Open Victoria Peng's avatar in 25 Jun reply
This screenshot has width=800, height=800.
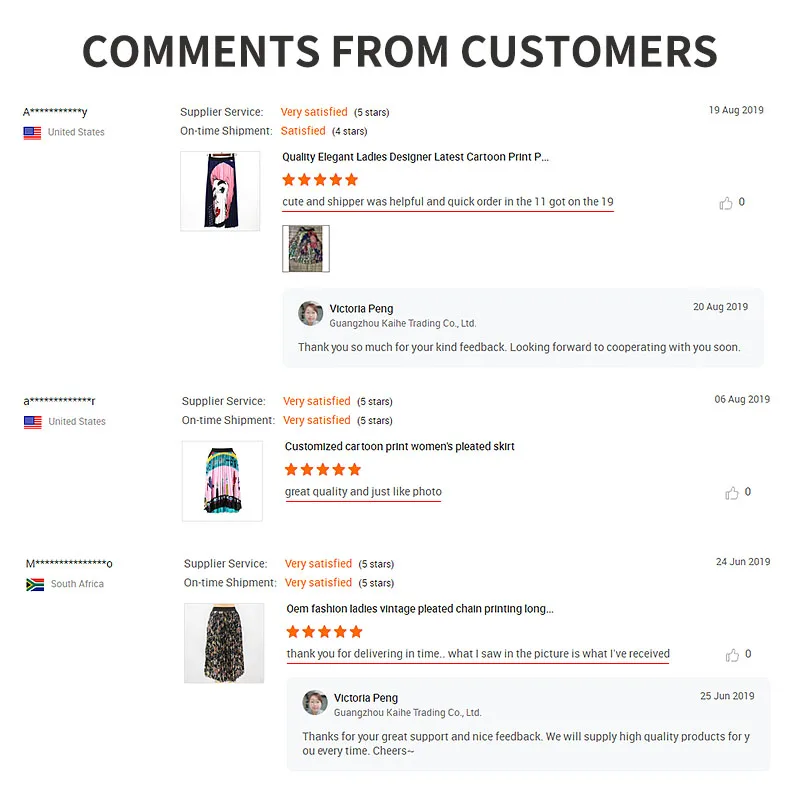tap(315, 703)
